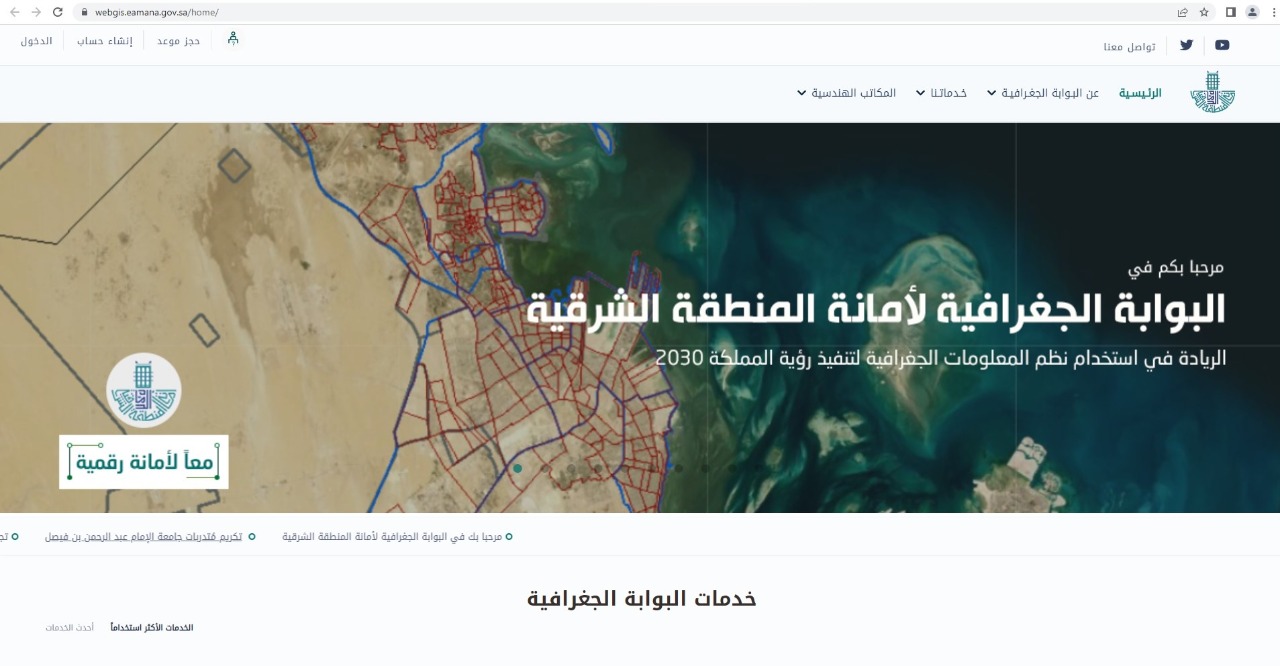This screenshot has width=1280, height=666.
Task: Switch to the أحدث الخدمات tab
Action: click(x=69, y=628)
